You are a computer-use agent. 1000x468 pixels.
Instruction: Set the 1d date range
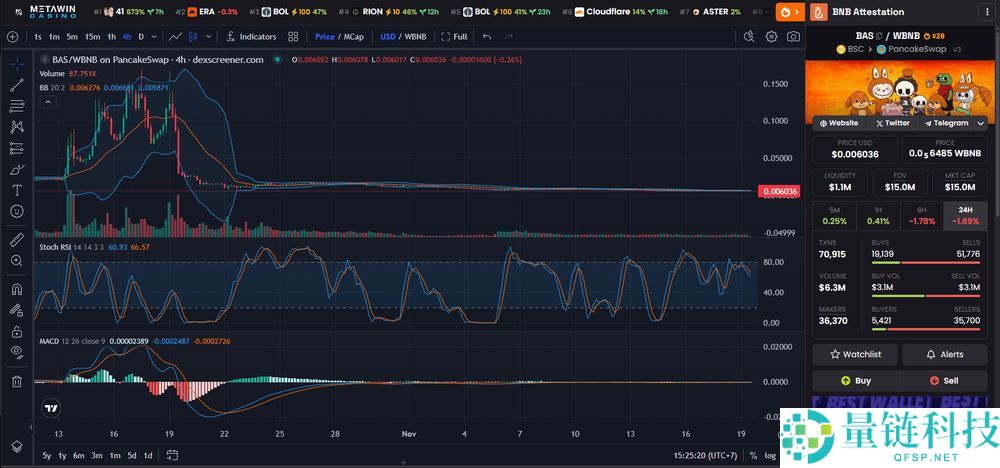point(148,455)
